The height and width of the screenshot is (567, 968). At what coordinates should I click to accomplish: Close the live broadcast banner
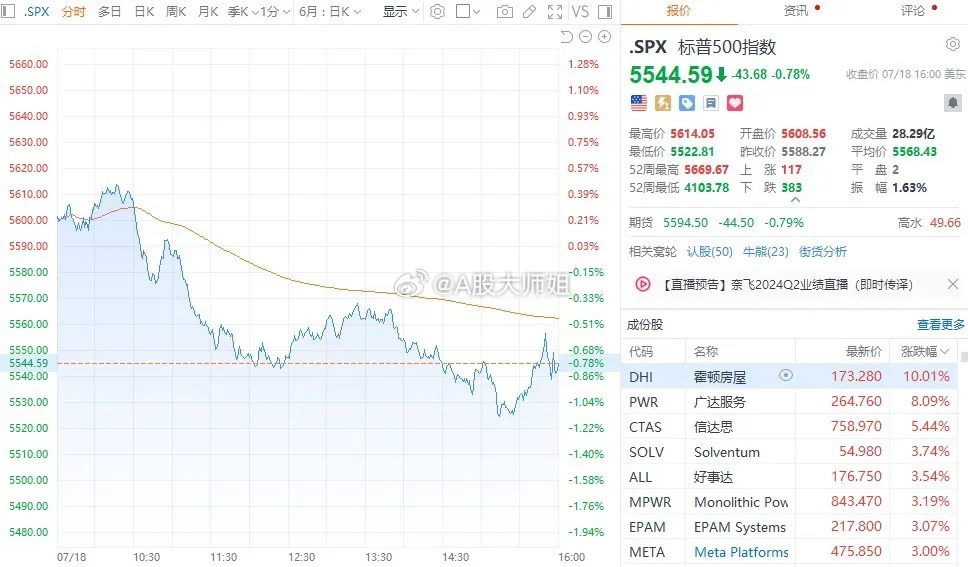coord(953,284)
